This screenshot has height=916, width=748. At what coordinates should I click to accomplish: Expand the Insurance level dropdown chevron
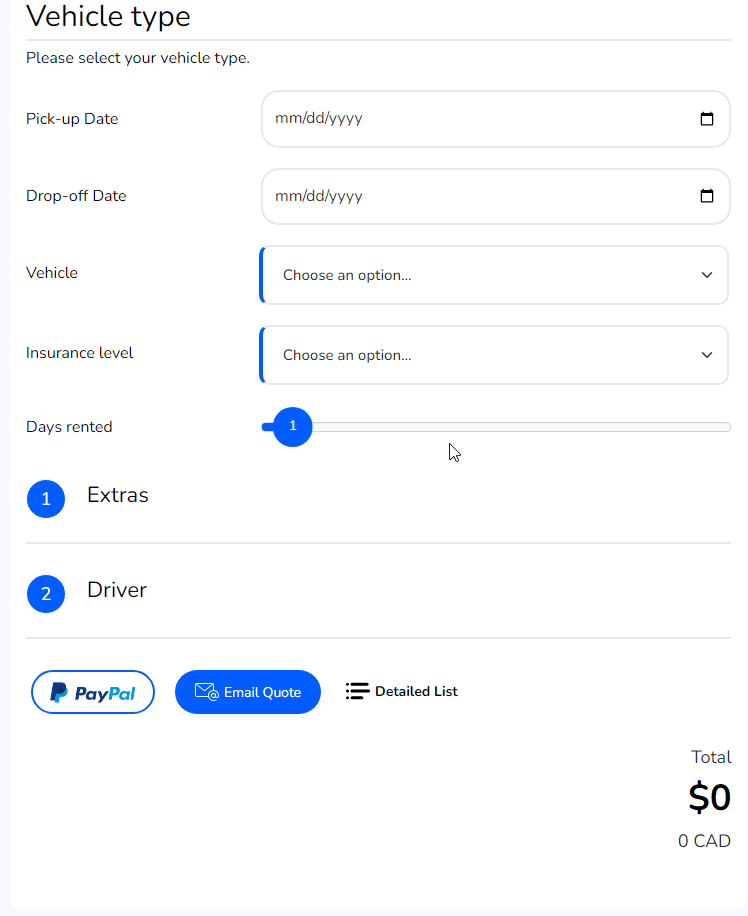point(707,355)
